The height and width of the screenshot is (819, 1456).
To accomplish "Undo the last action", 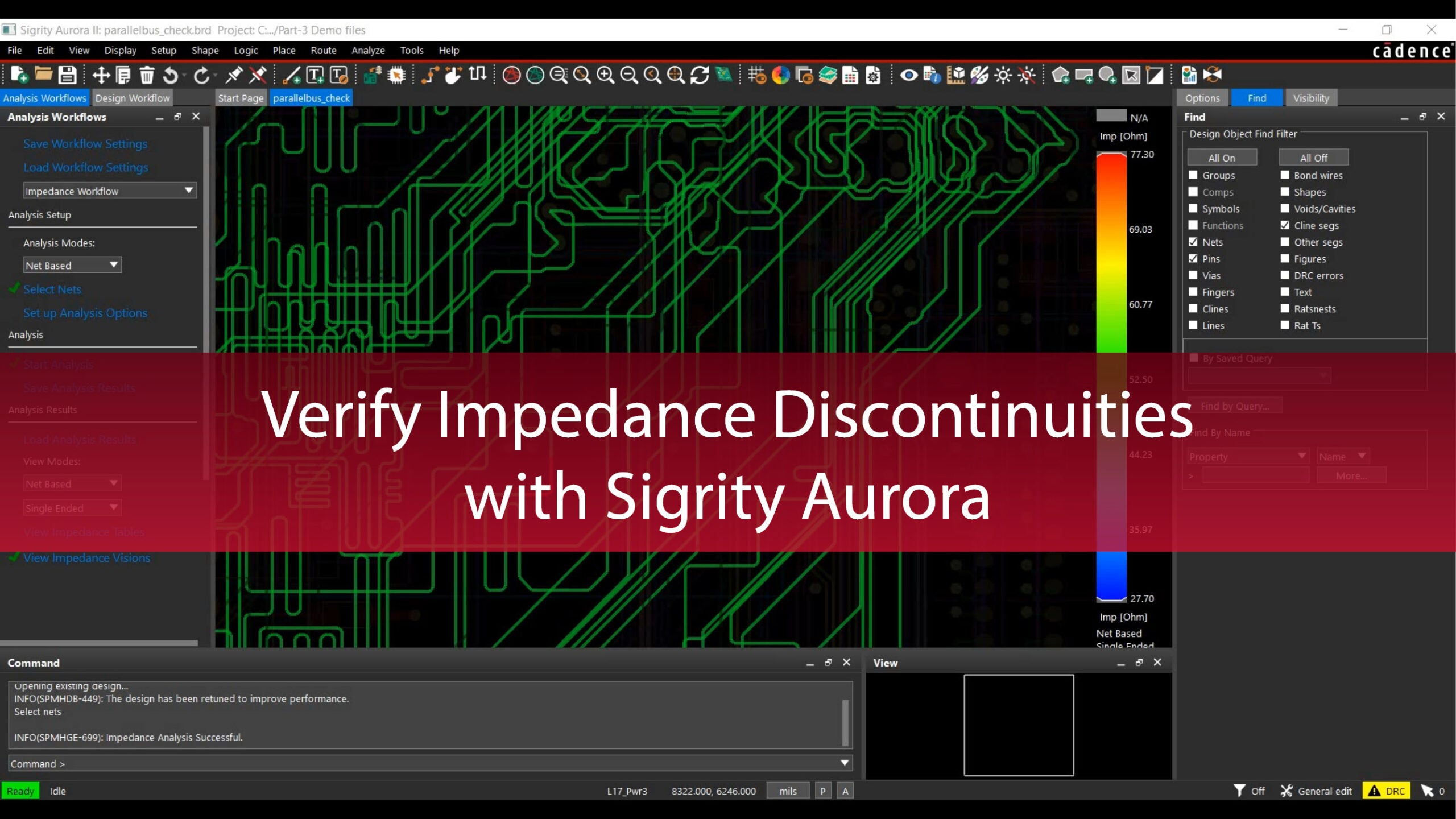I will point(169,75).
